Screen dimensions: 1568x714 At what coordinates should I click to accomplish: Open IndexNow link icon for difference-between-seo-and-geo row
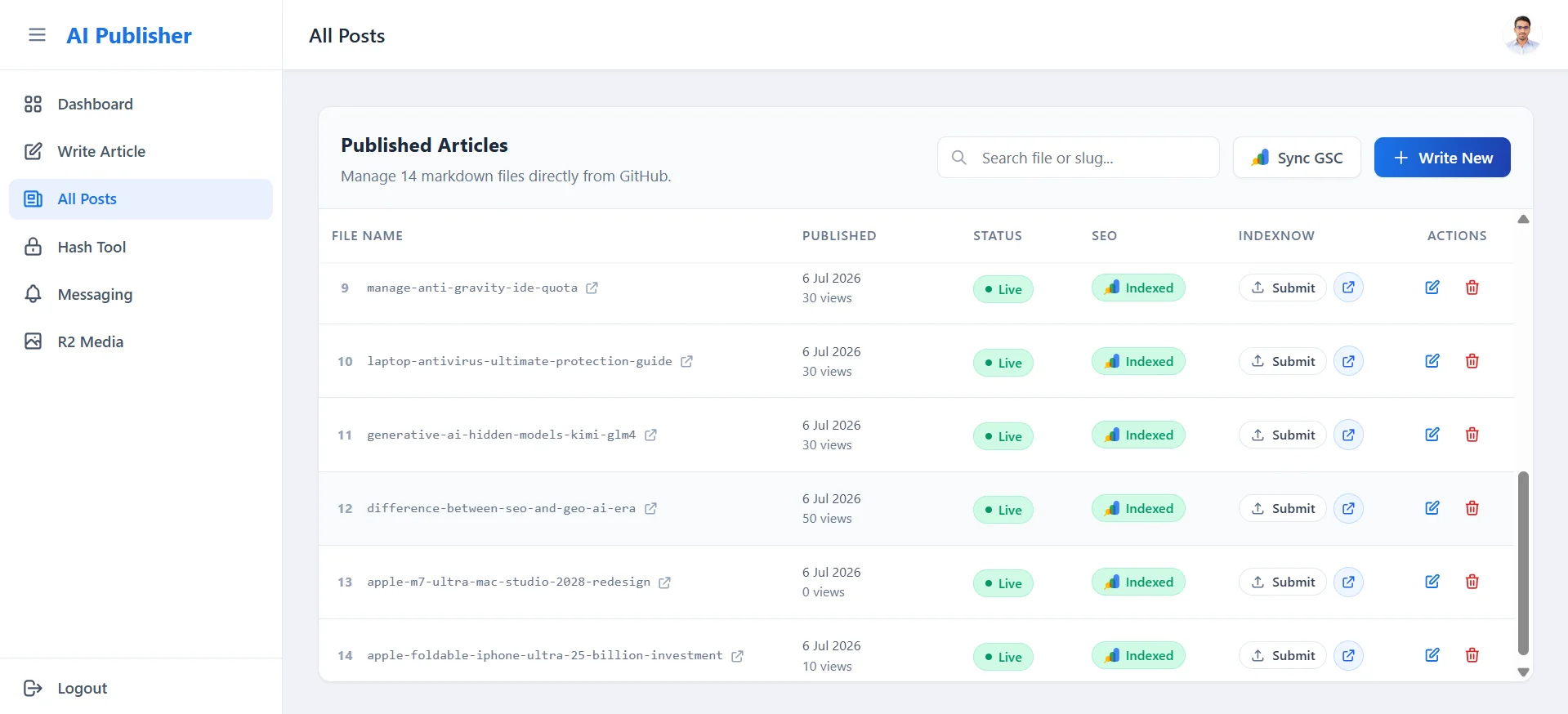click(1348, 508)
